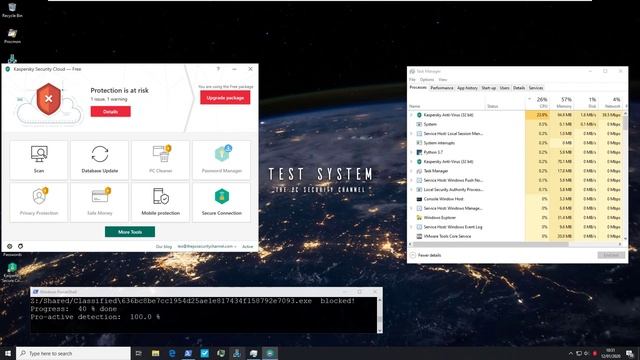Image resolution: width=640 pixels, height=360 pixels.
Task: Click the Python 3.7 process icon
Action: [419, 152]
